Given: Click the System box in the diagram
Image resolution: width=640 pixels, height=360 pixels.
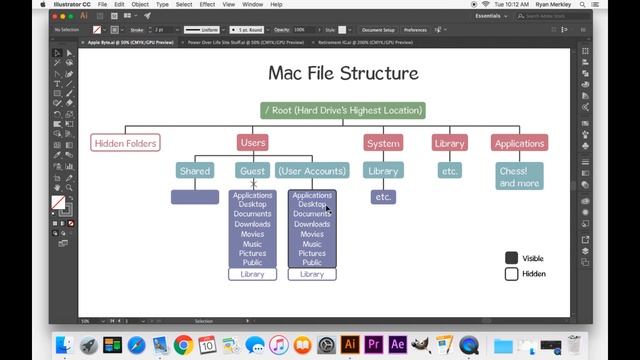Looking at the screenshot, I should 383,143.
